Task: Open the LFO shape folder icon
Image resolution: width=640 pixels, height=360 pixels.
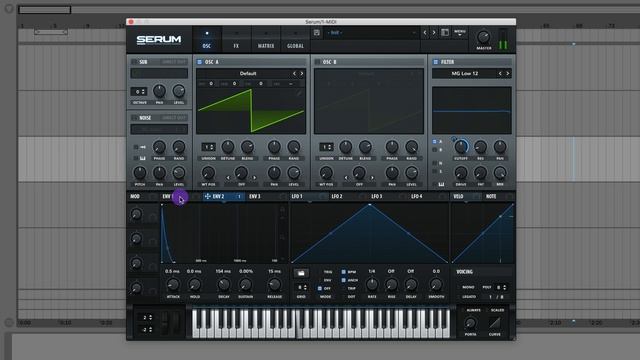Action: tap(301, 273)
